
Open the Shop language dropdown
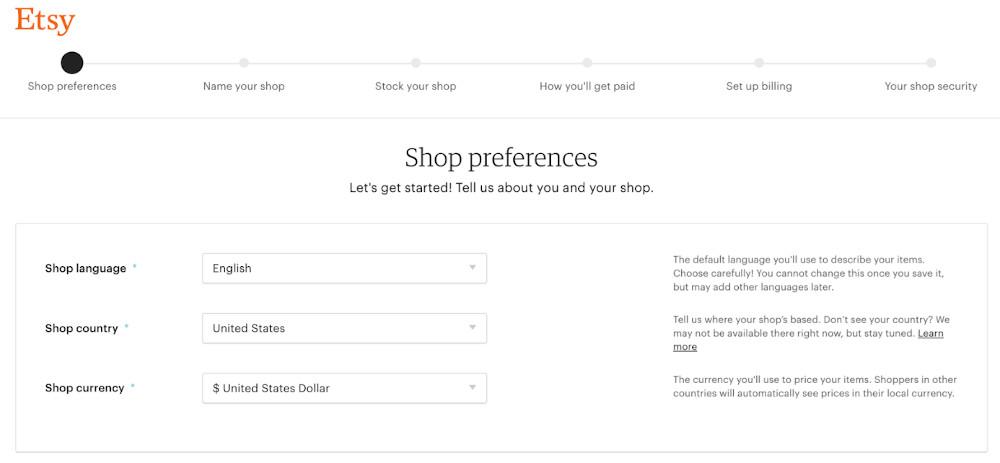coord(344,268)
